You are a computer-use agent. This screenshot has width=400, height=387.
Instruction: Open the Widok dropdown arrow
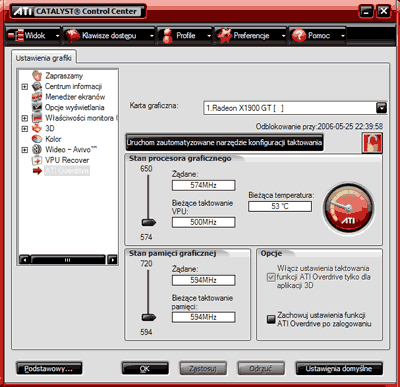[x=57, y=36]
